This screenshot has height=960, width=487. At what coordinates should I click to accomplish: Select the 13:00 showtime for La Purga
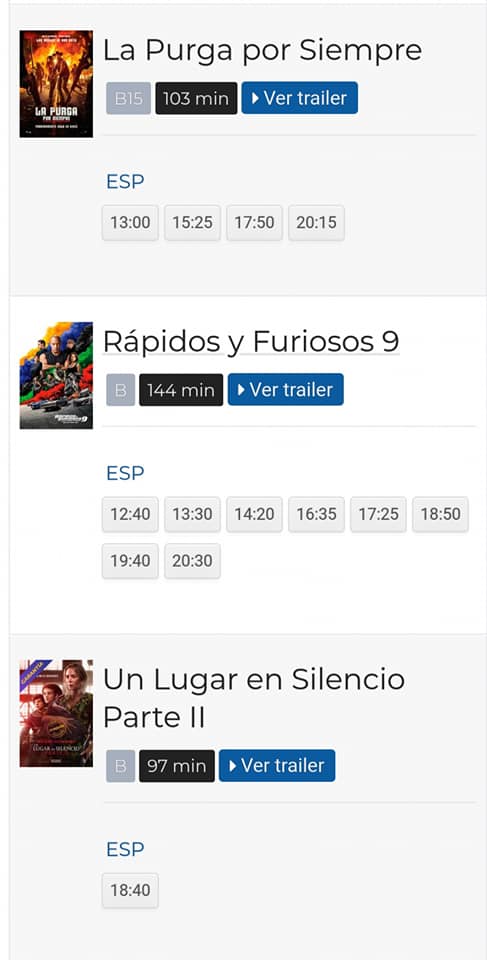(x=130, y=223)
